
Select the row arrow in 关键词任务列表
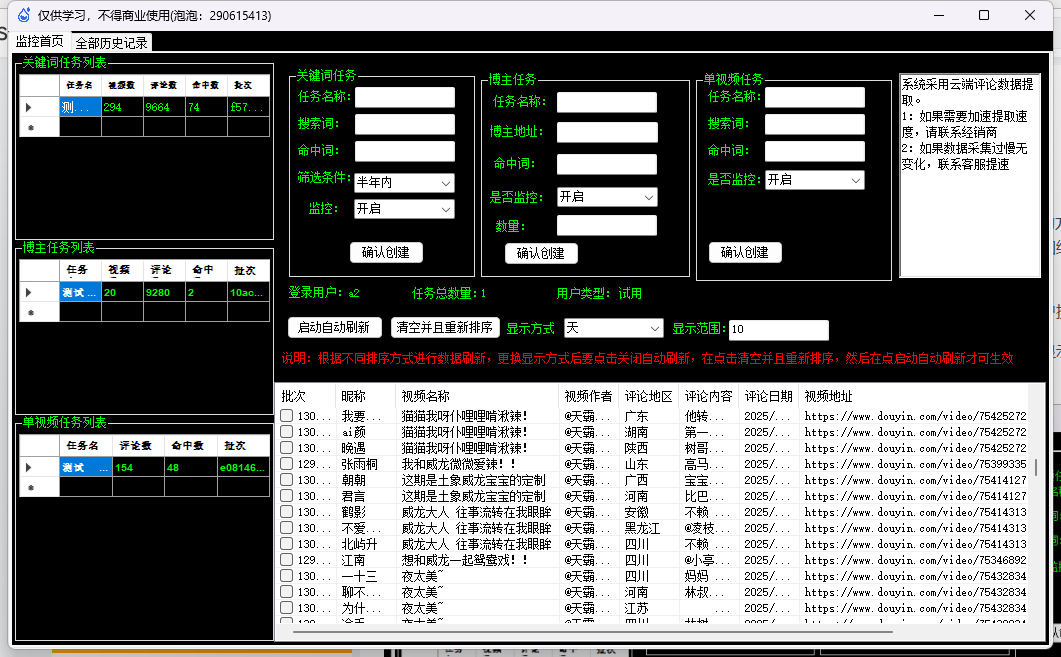pos(28,107)
